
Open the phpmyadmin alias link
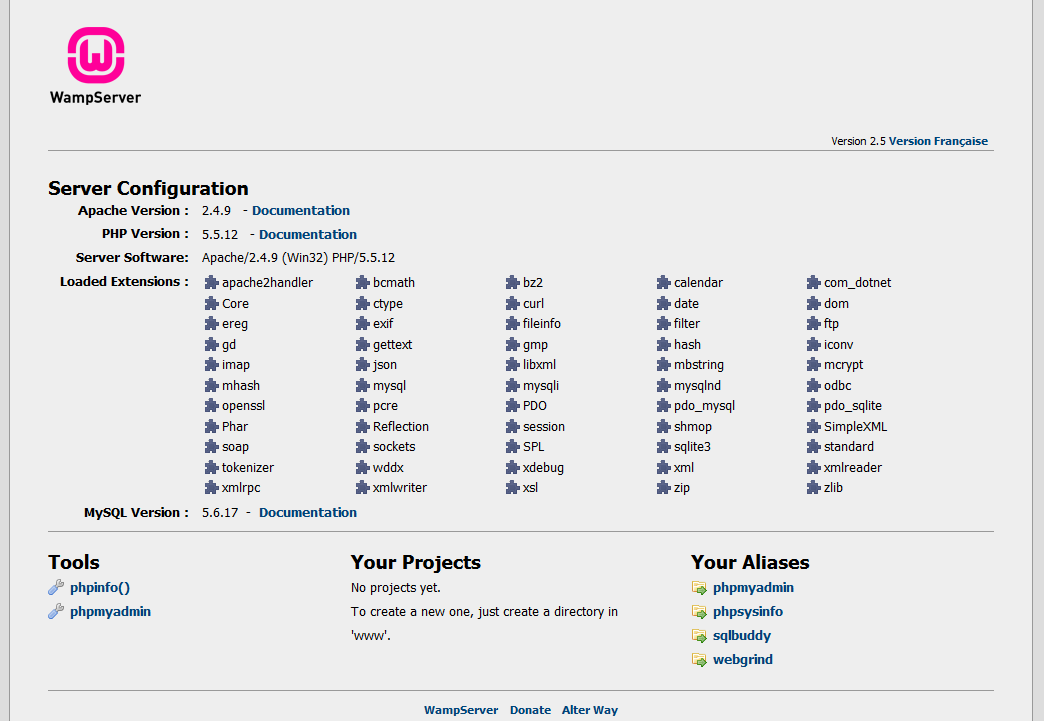pos(753,588)
